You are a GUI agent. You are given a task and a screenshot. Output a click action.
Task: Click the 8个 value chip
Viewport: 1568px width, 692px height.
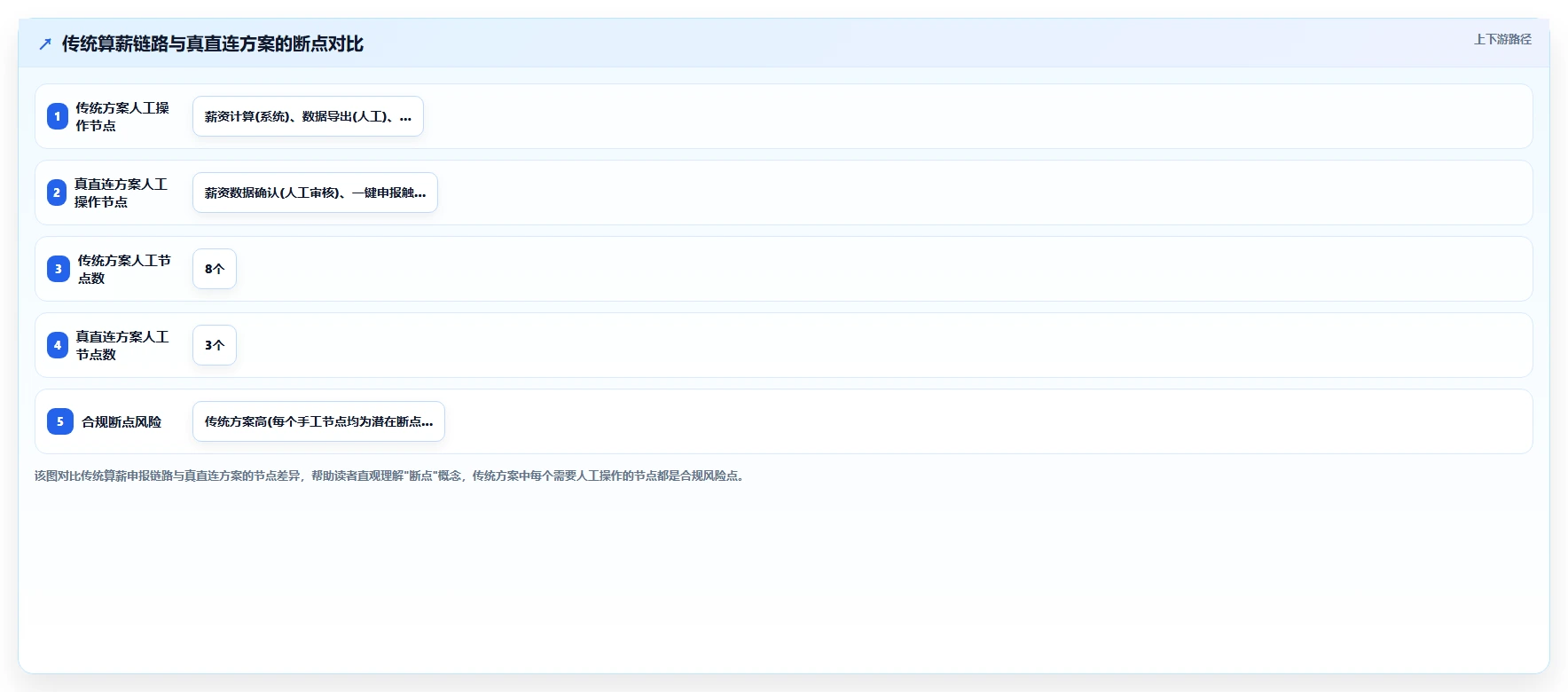coord(215,269)
